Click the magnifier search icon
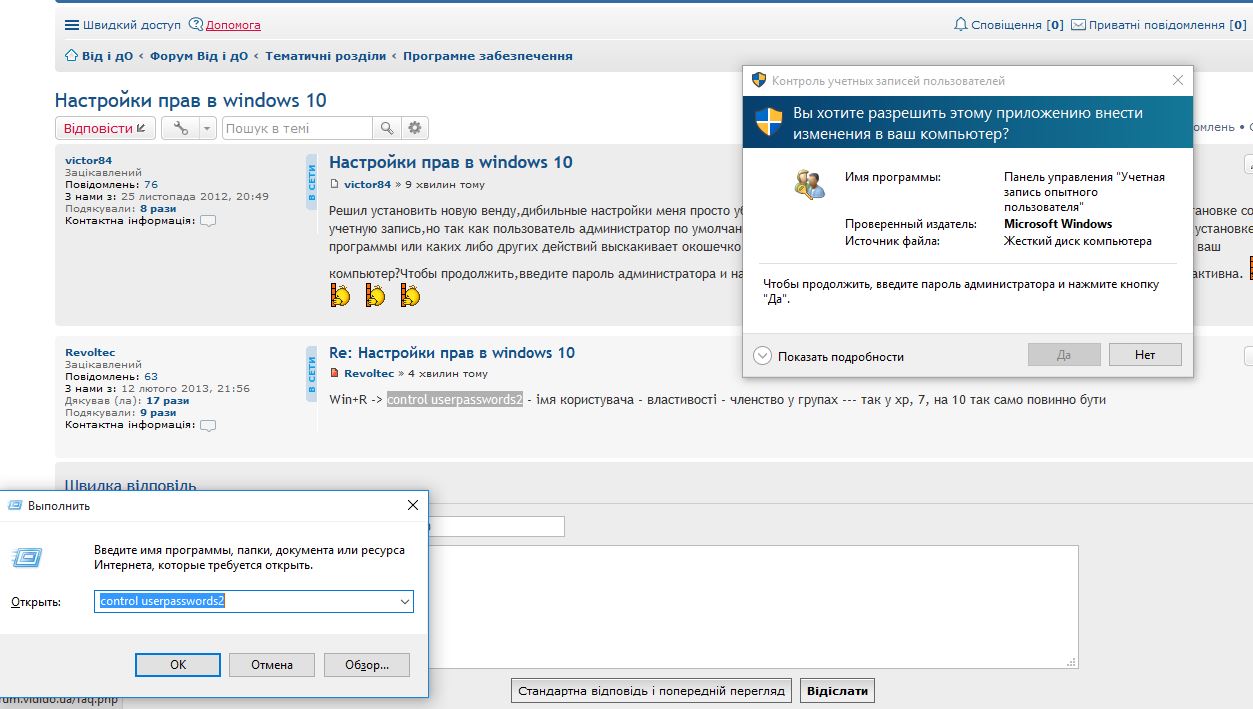 pos(386,128)
